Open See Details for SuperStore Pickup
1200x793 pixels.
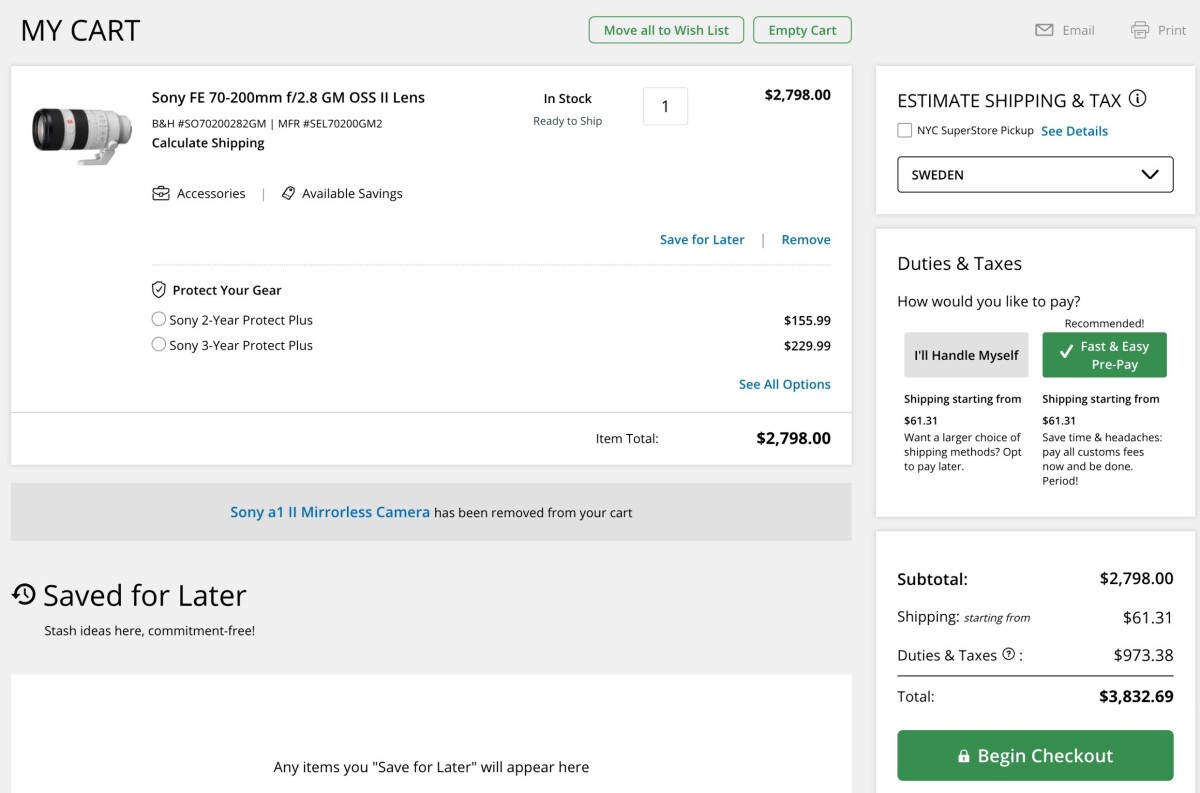1074,131
